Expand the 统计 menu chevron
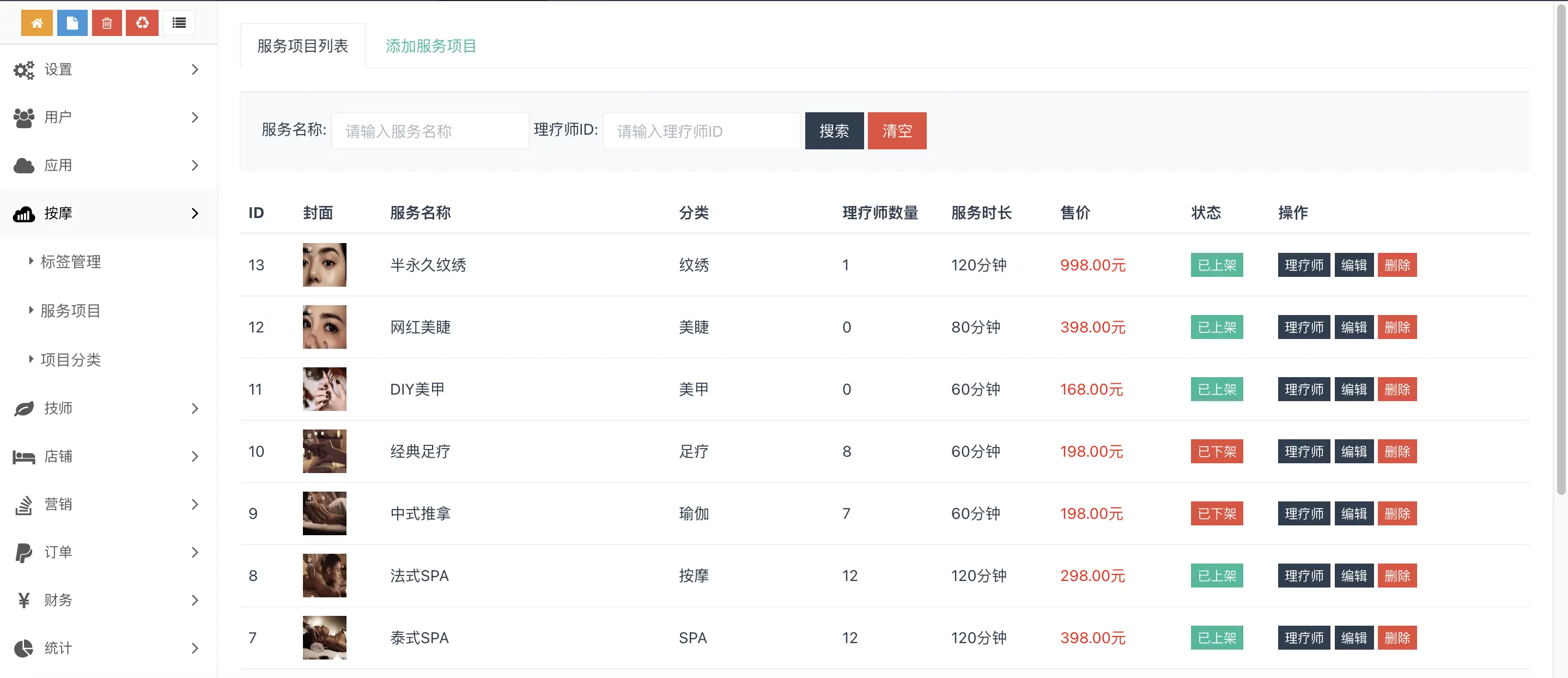Viewport: 1568px width, 678px height. [195, 648]
